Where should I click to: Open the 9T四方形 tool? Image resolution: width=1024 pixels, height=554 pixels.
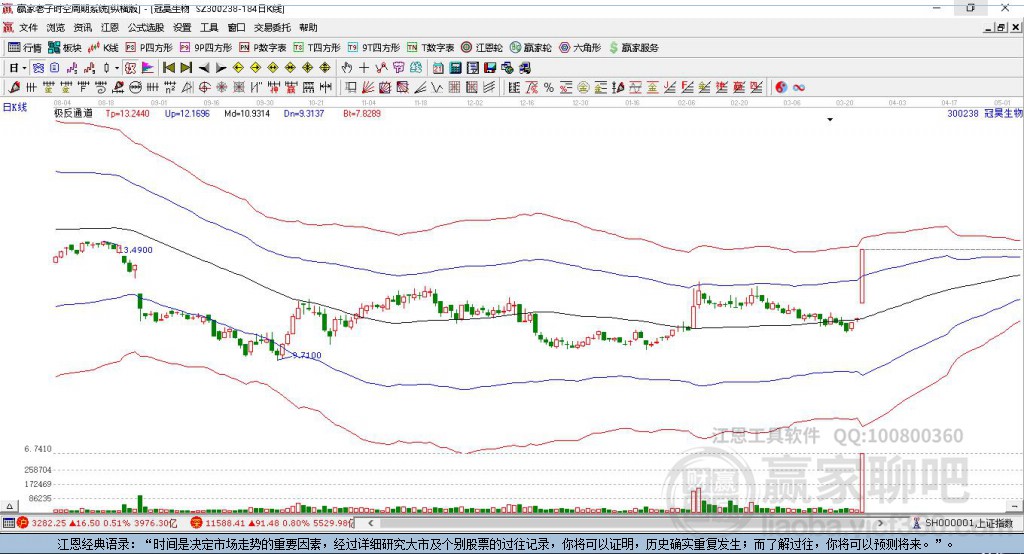374,48
